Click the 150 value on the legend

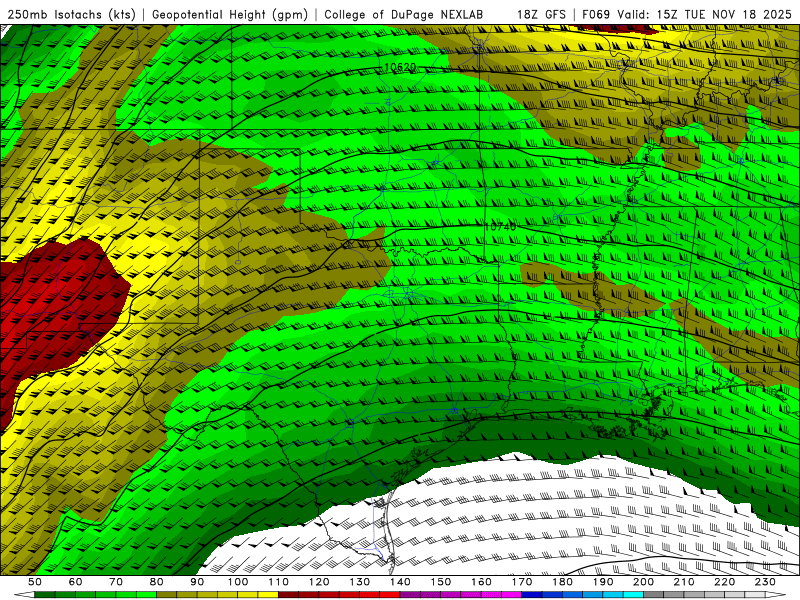pyautogui.click(x=440, y=582)
